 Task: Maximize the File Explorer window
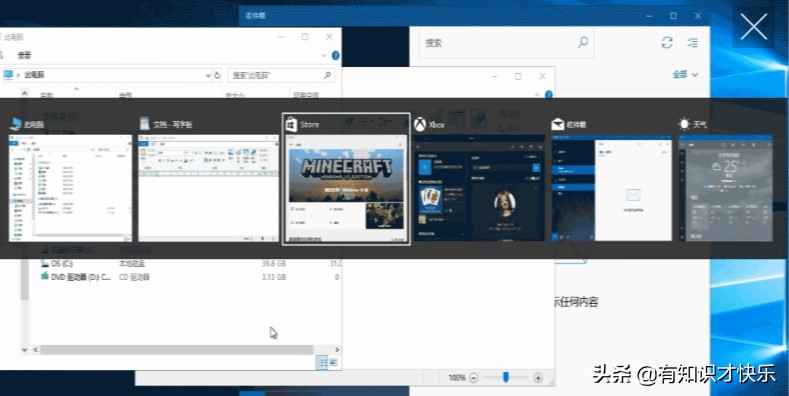point(305,37)
